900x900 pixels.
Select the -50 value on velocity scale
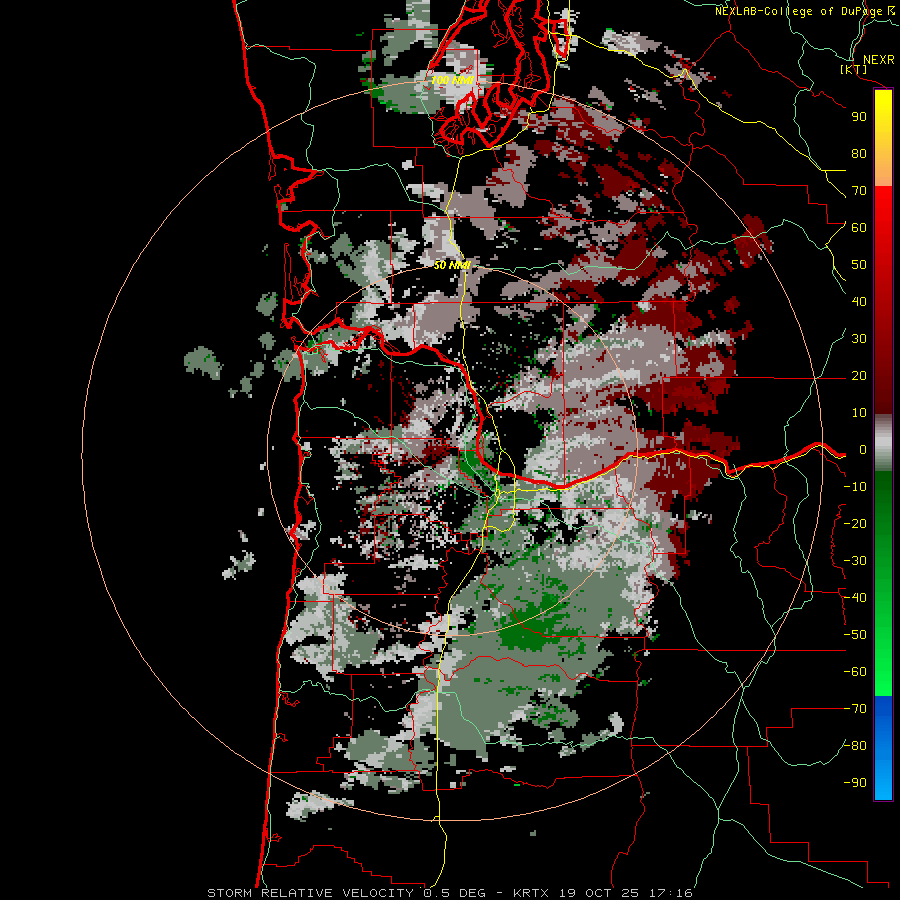coord(855,635)
